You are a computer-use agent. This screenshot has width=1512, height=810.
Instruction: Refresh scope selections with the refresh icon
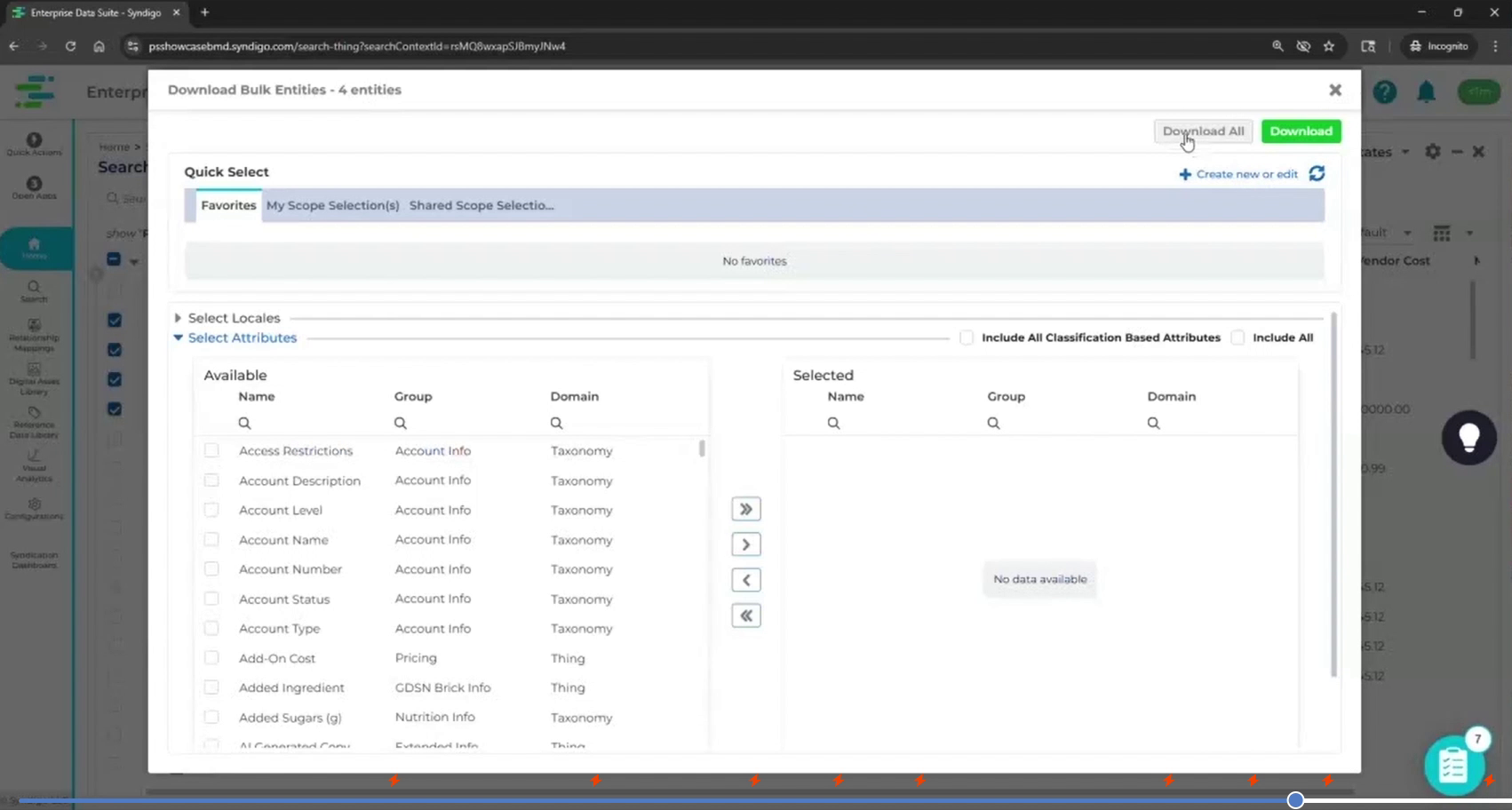[x=1317, y=174]
